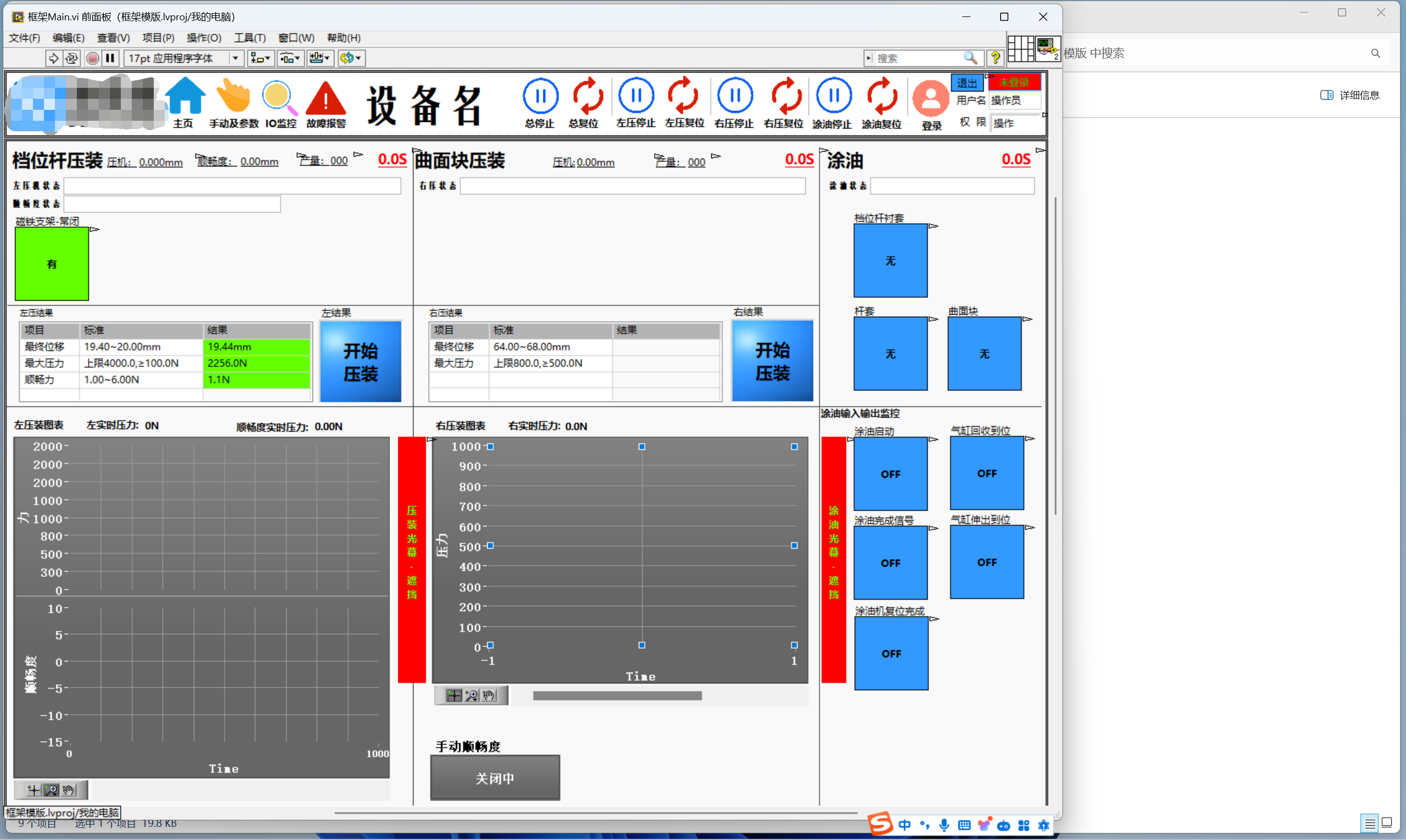This screenshot has height=840, width=1406.
Task: Click the 涂油光幕-遮挡 red indicator bar
Action: 834,559
